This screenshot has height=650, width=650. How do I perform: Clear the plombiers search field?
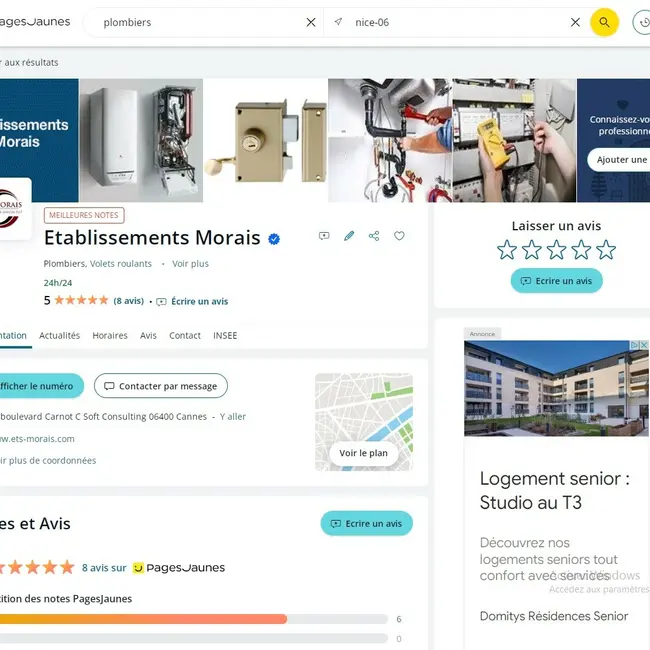311,22
